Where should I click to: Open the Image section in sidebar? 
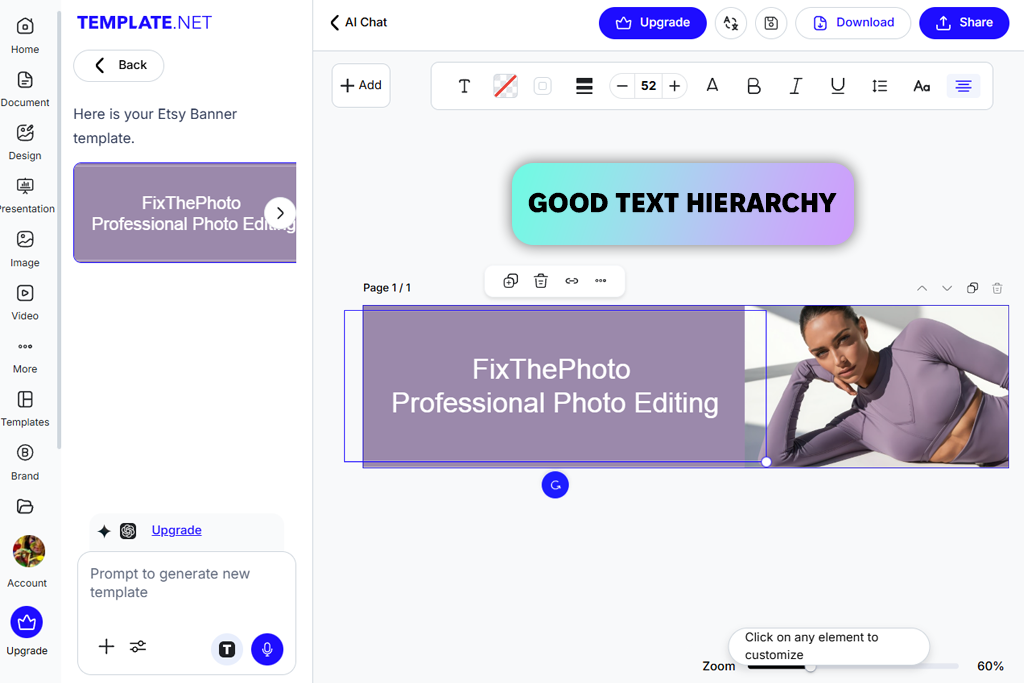point(25,249)
